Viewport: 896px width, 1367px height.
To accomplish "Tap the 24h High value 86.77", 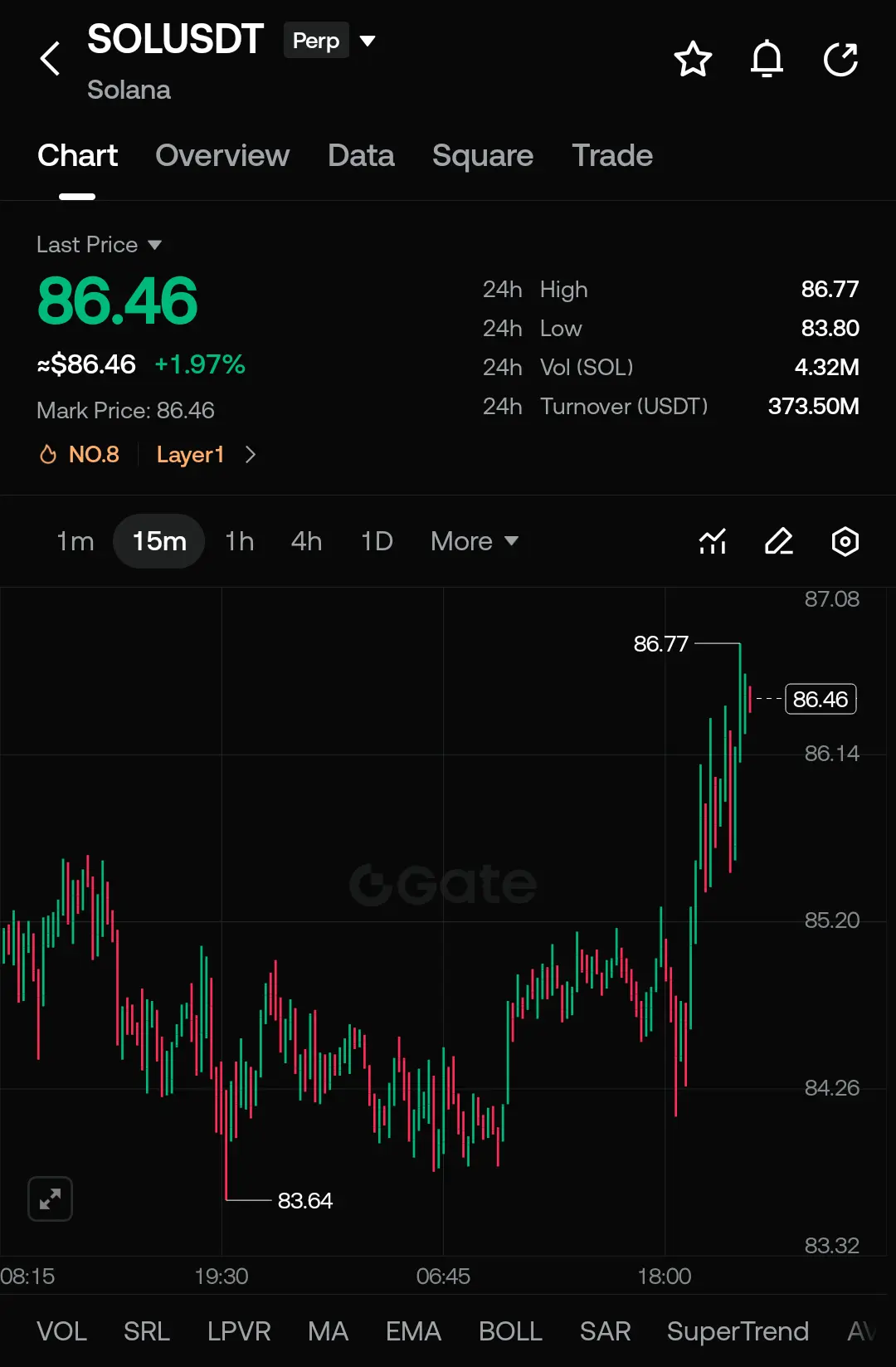I will point(830,289).
